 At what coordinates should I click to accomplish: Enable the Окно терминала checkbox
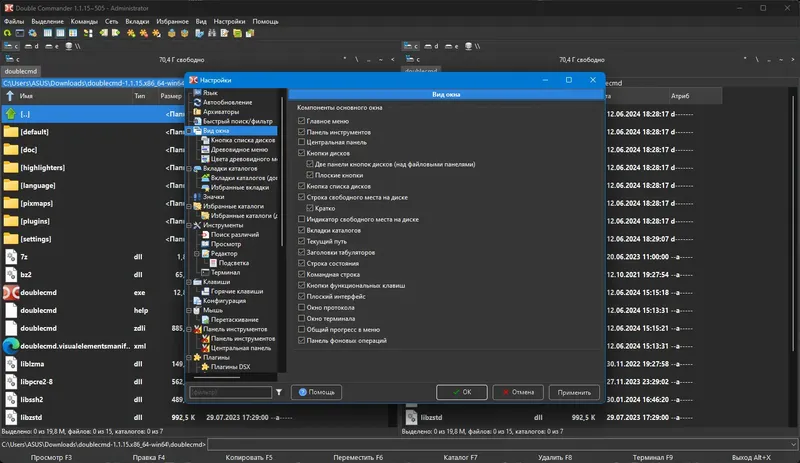[302, 318]
